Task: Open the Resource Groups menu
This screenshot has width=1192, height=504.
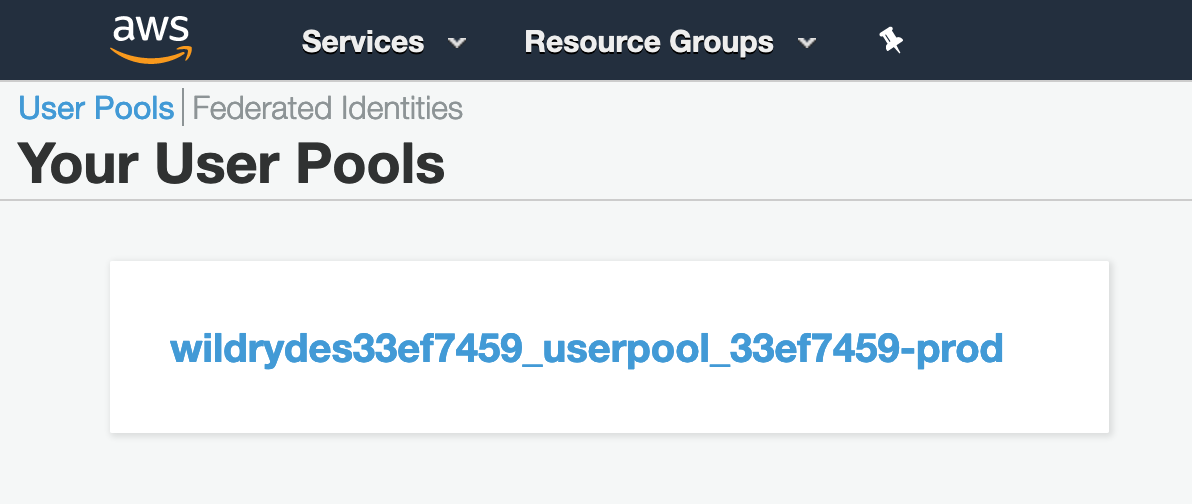Action: point(670,41)
